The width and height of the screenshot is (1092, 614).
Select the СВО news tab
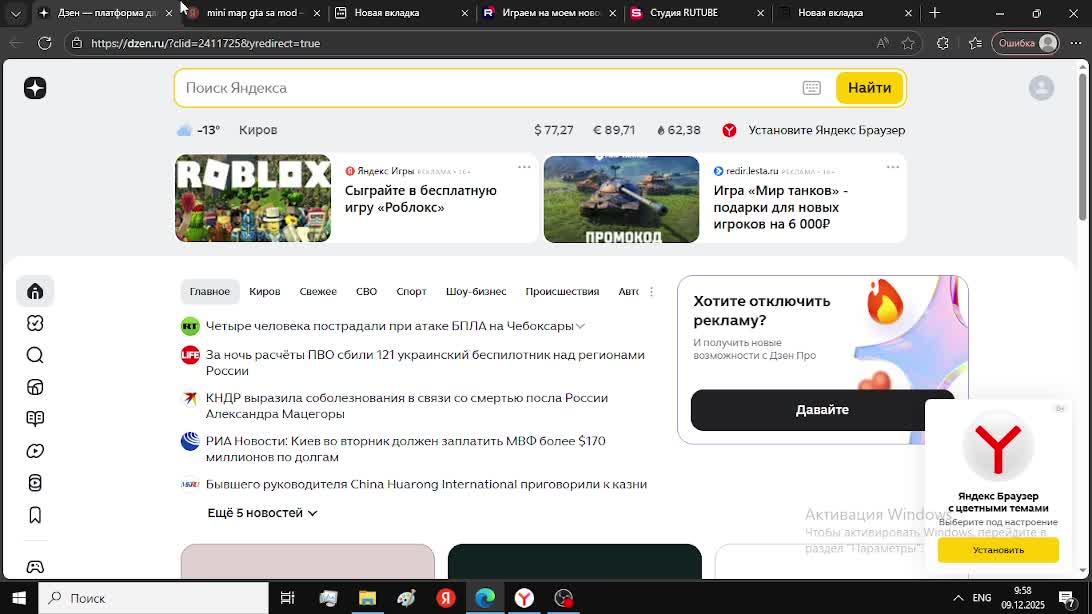(x=366, y=292)
